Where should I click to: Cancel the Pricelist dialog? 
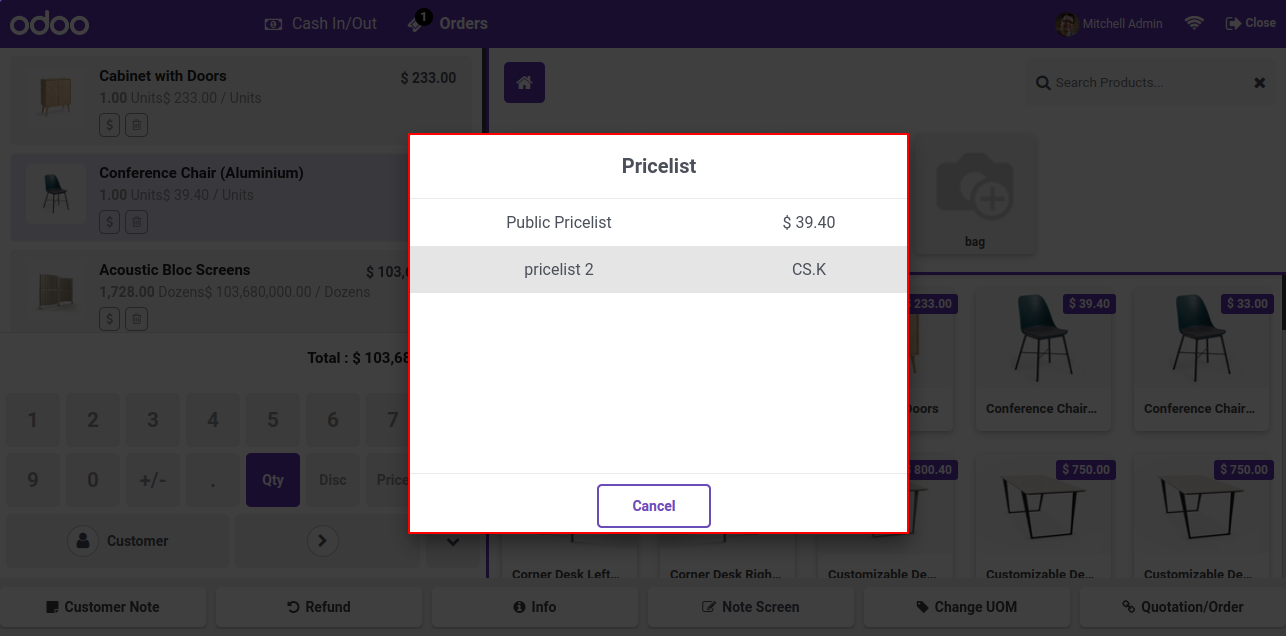point(654,506)
